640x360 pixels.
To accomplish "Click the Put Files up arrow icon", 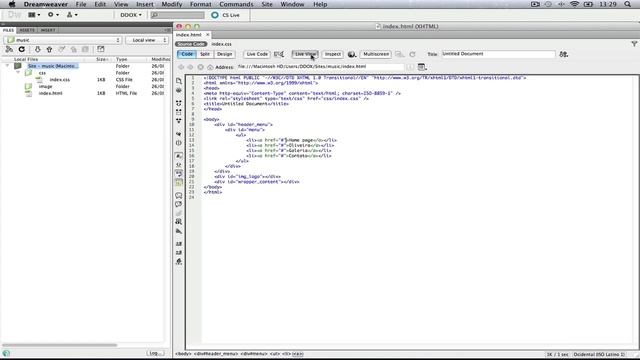I will point(49,49).
